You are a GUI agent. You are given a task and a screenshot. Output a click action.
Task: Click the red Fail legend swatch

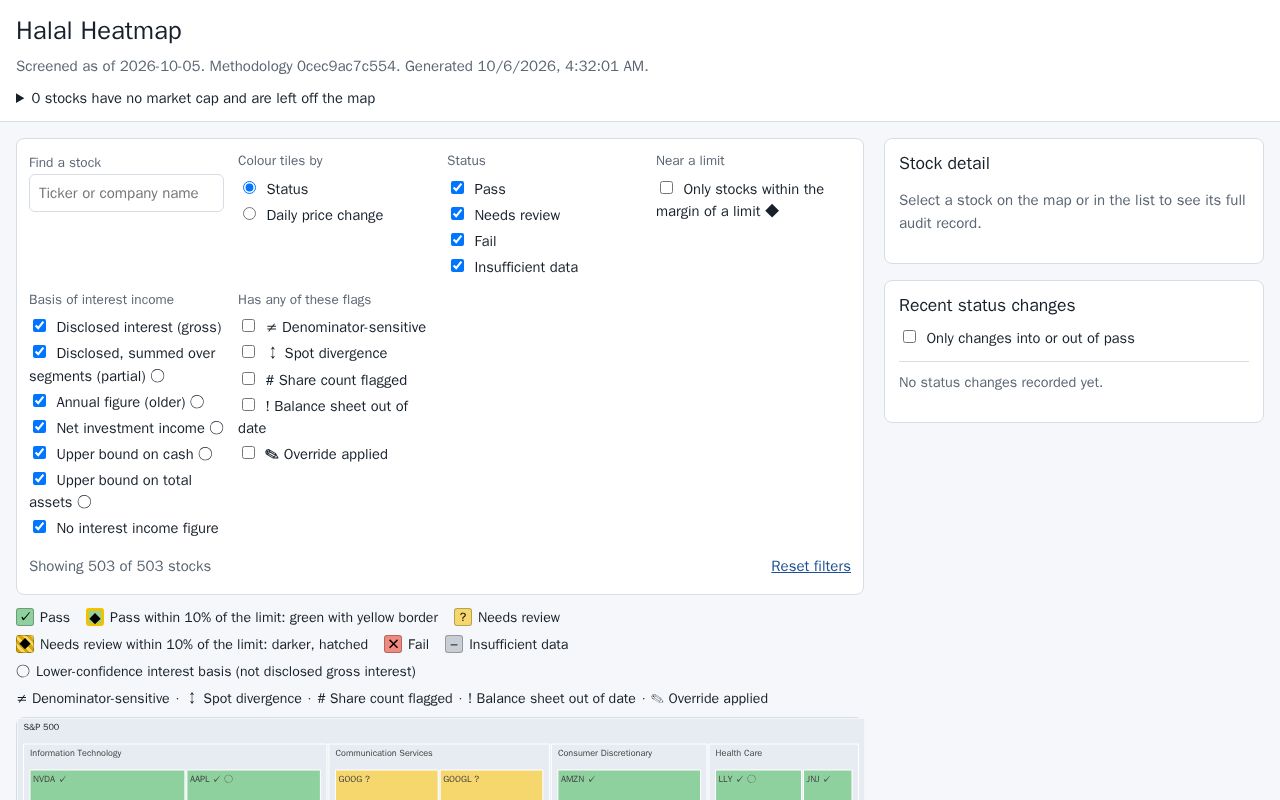pos(393,644)
